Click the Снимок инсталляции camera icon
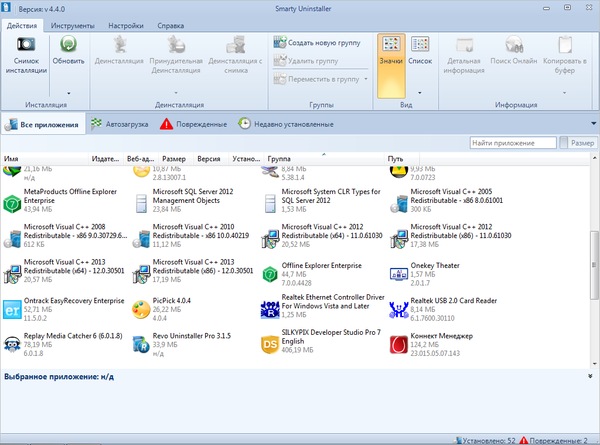Viewport: 600px width, 445px height. pos(26,45)
